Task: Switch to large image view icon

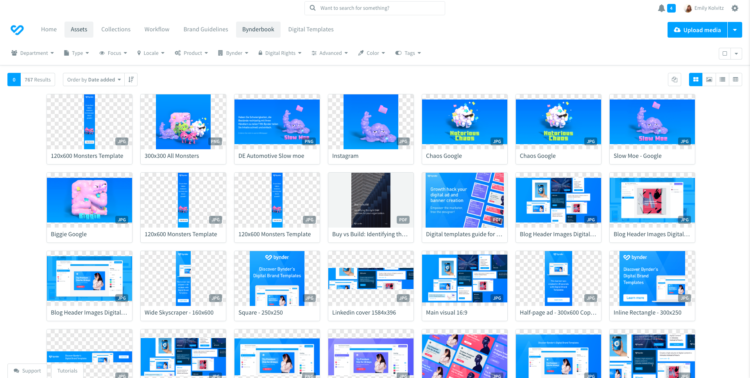Action: 709,79
